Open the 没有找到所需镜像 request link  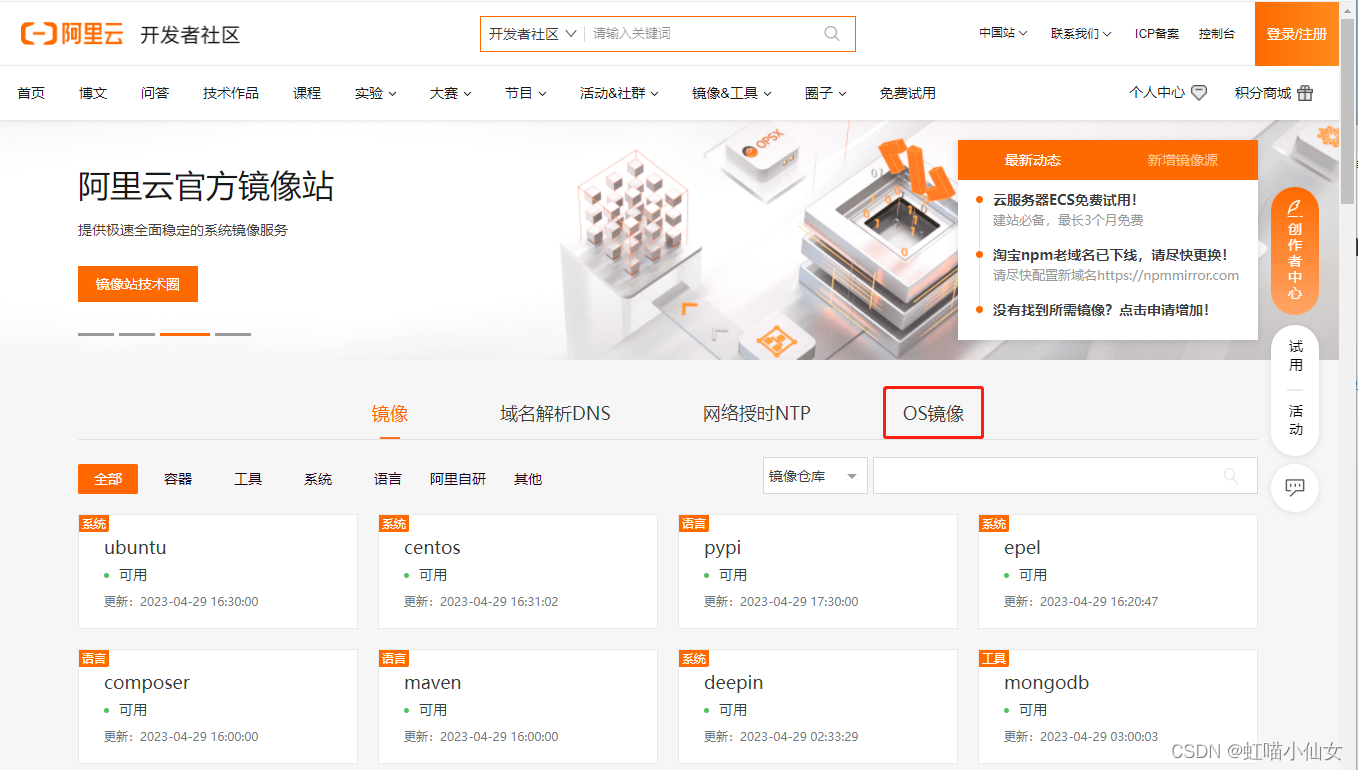pyautogui.click(x=1101, y=310)
